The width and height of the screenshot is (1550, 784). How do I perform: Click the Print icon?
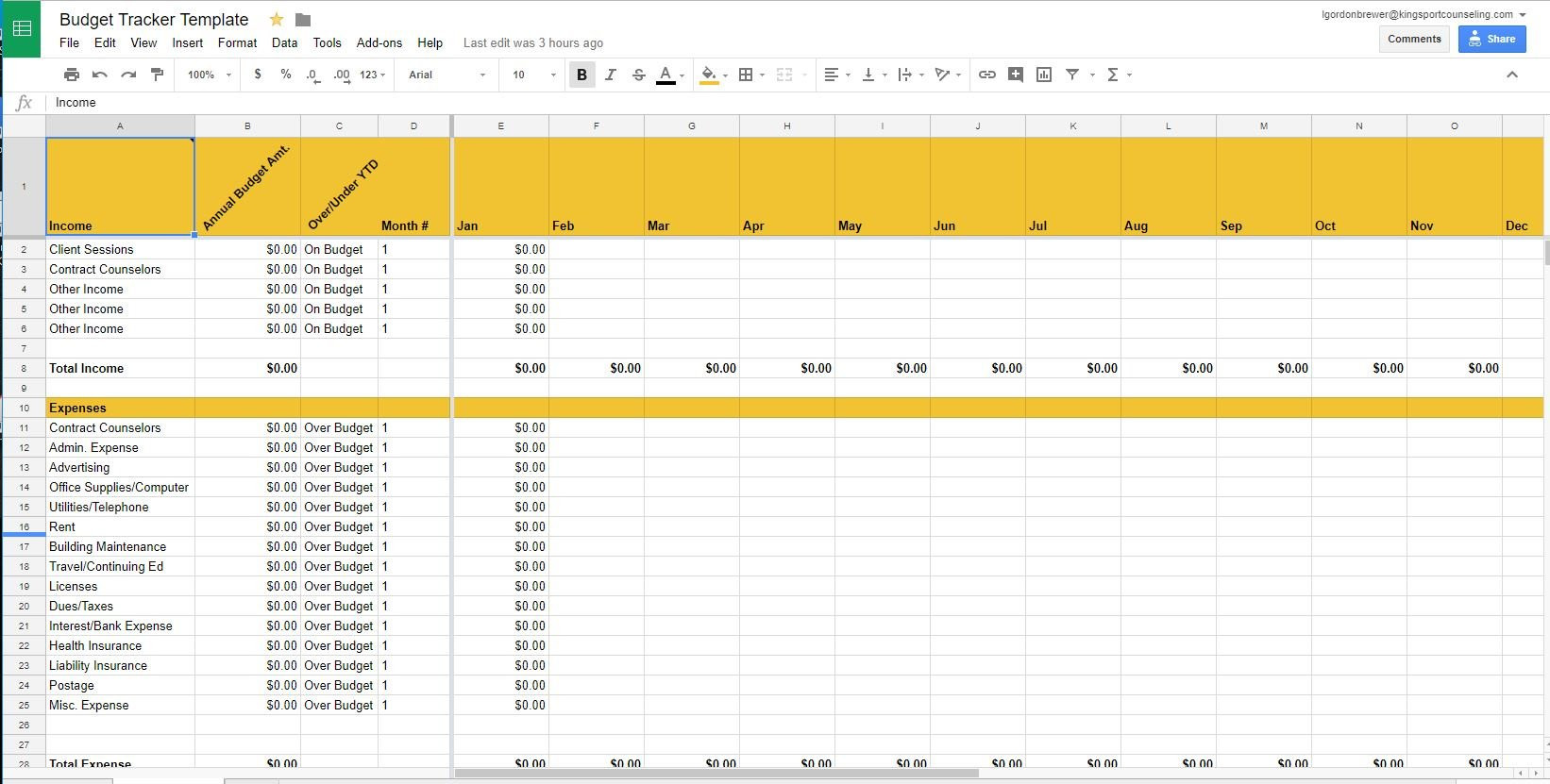pos(72,75)
